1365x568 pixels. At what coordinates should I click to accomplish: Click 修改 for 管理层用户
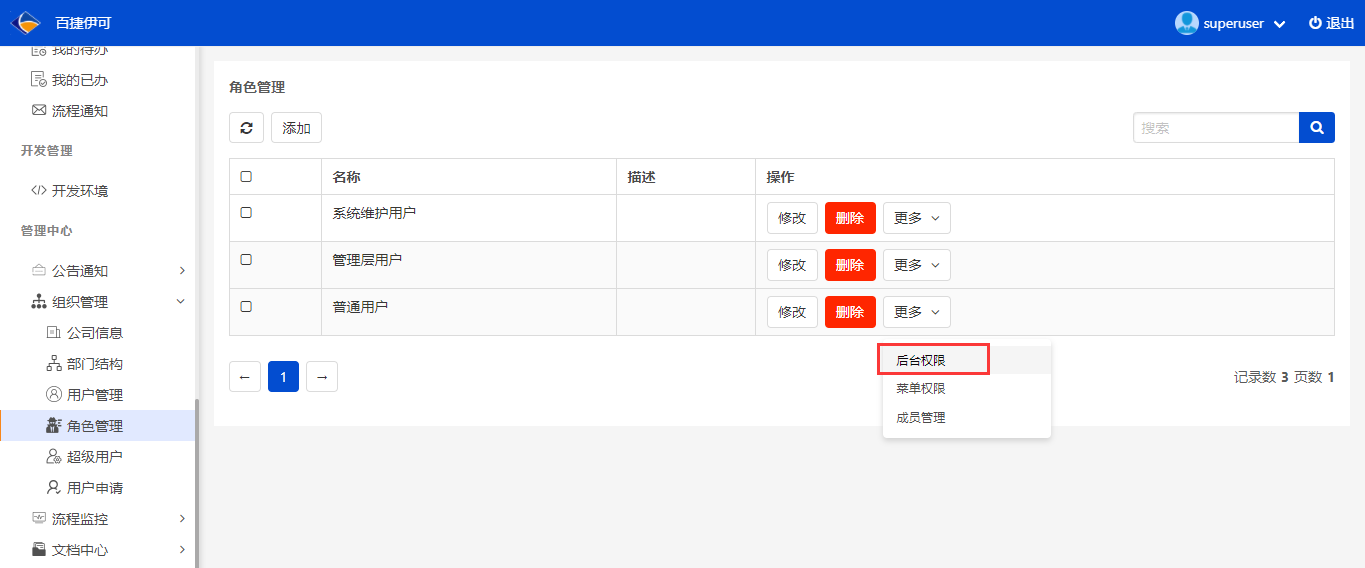[792, 265]
